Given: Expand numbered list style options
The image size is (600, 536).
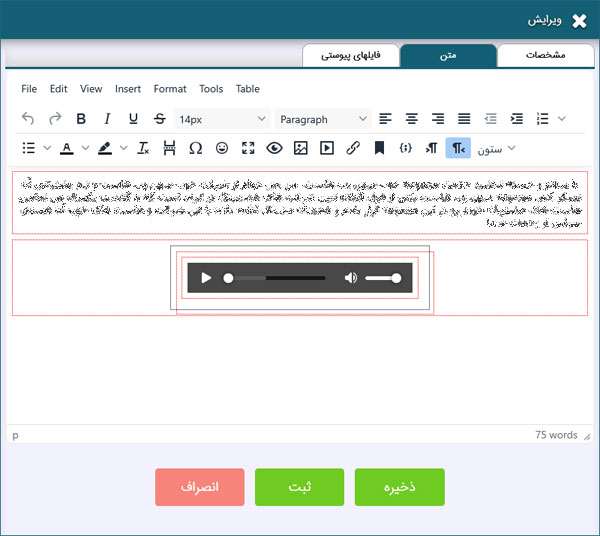Looking at the screenshot, I should [x=561, y=119].
